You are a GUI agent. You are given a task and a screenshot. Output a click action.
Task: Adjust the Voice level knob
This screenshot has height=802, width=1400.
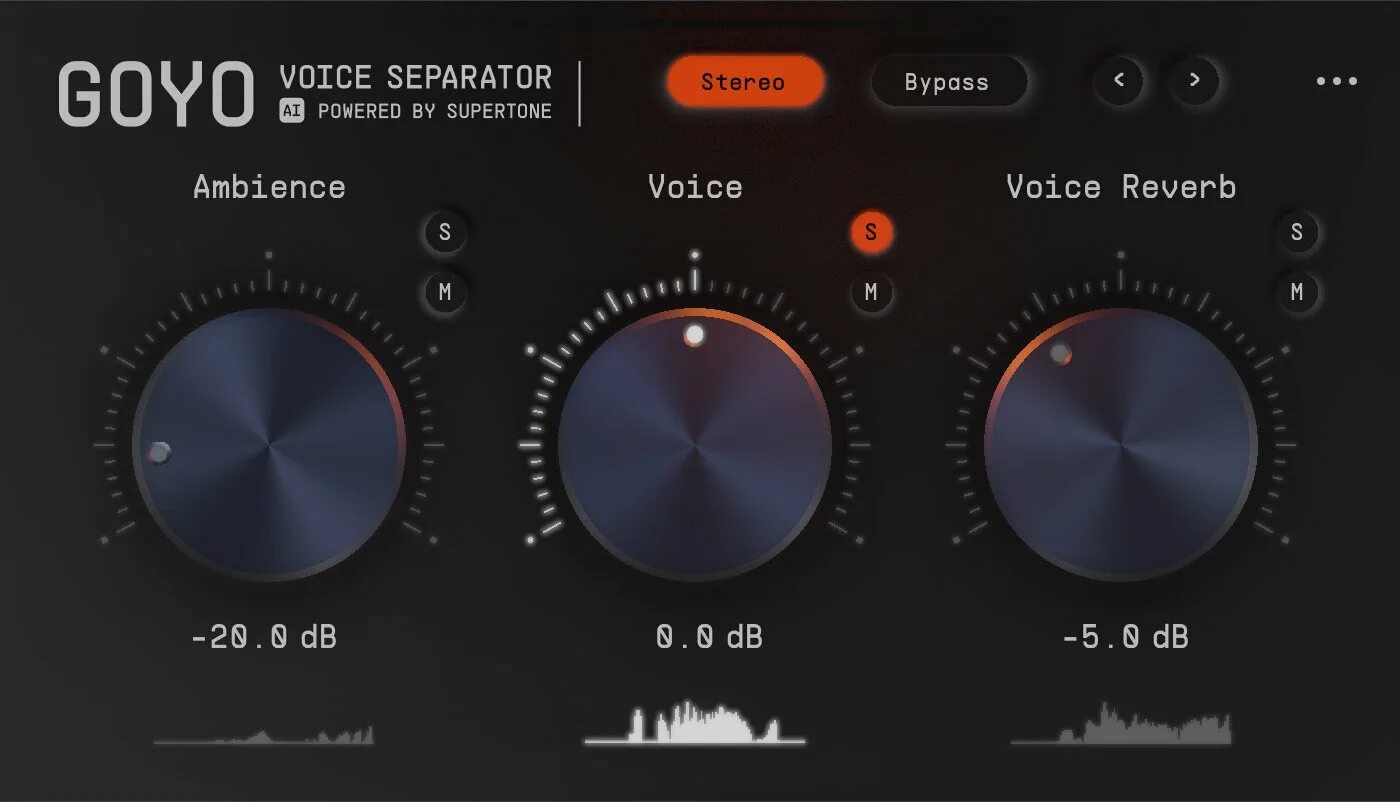click(697, 443)
